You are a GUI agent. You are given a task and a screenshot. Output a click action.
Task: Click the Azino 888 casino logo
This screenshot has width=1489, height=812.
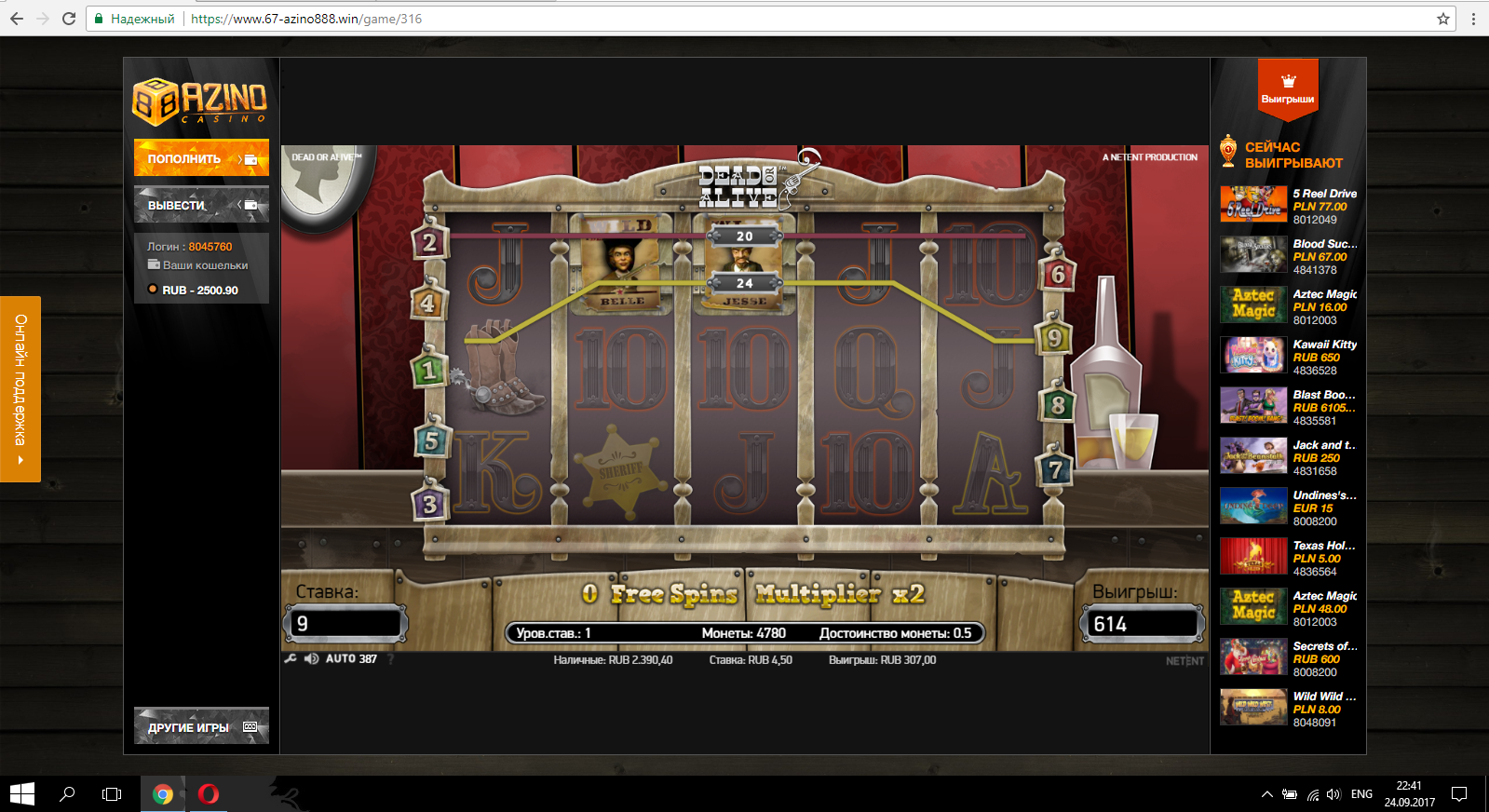point(200,101)
